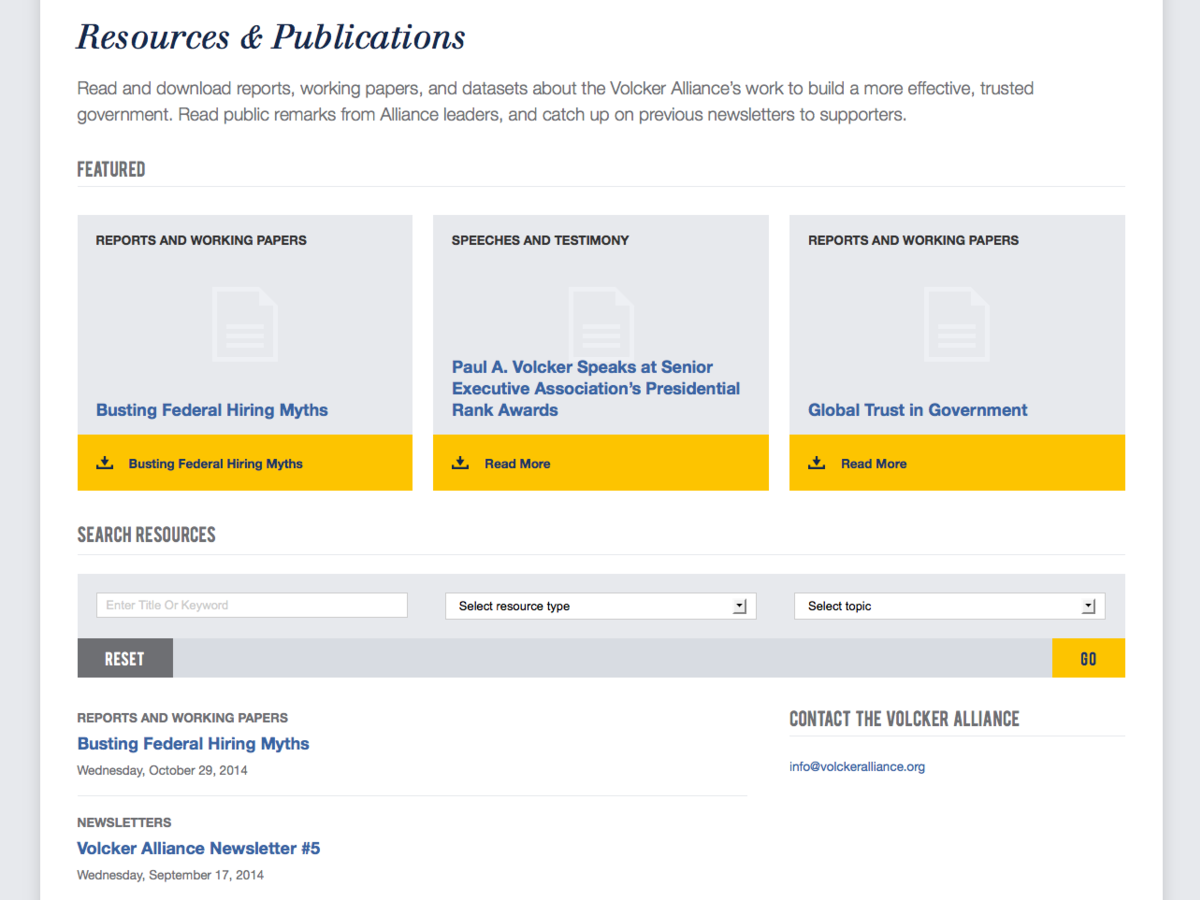Click download icon beside Volcker speech Read More
Image resolution: width=1200 pixels, height=900 pixels.
pos(460,463)
